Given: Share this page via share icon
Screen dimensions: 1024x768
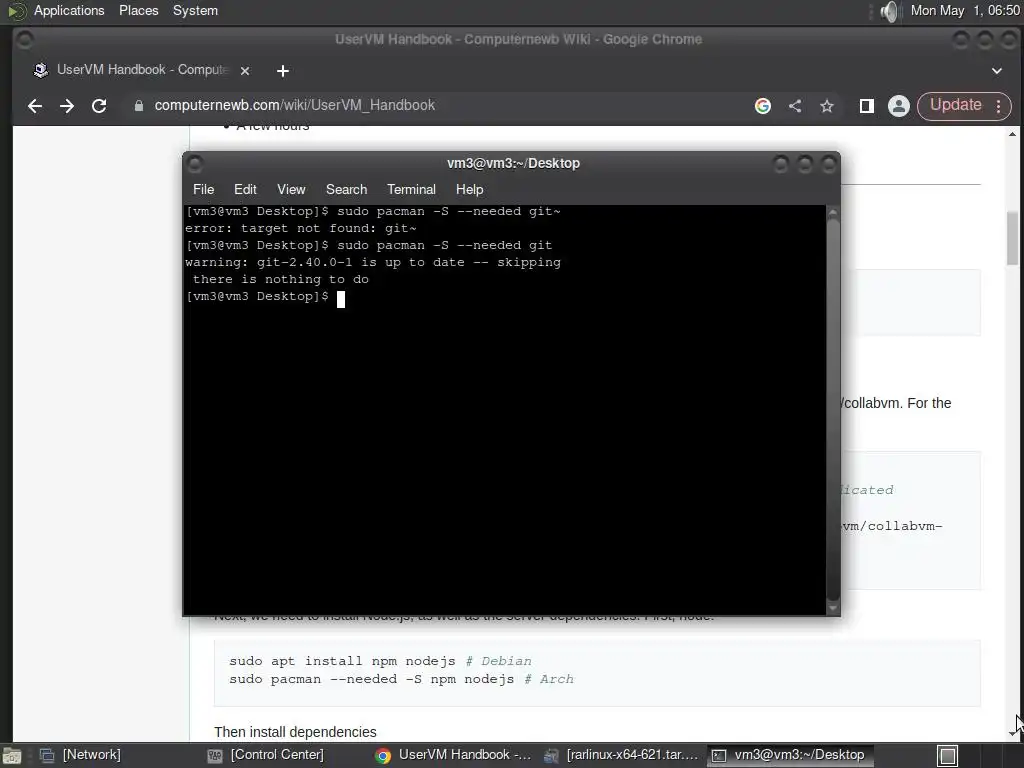Looking at the screenshot, I should click(x=795, y=106).
